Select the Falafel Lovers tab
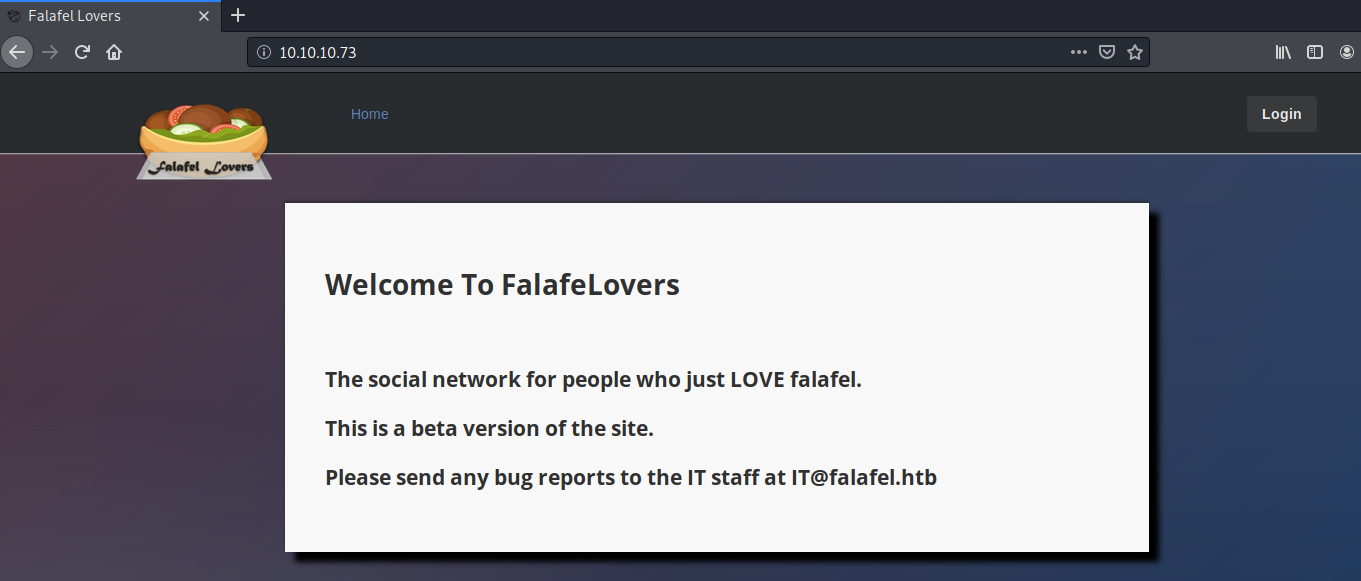This screenshot has height=581, width=1361. 90,16
